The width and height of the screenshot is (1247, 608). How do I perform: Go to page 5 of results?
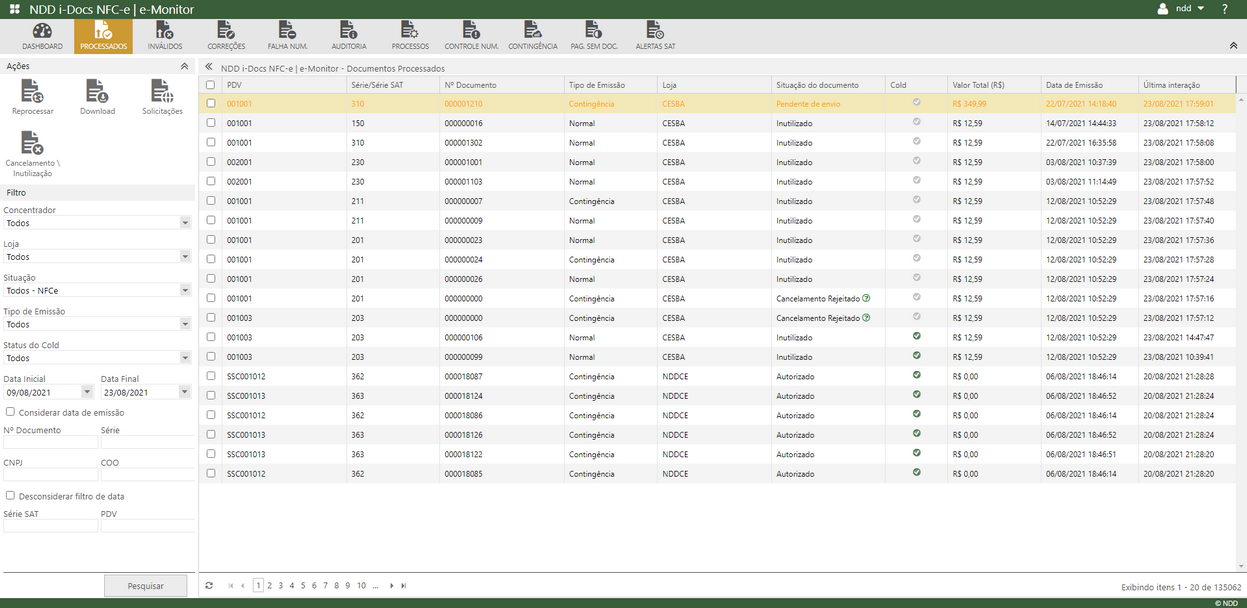click(303, 585)
